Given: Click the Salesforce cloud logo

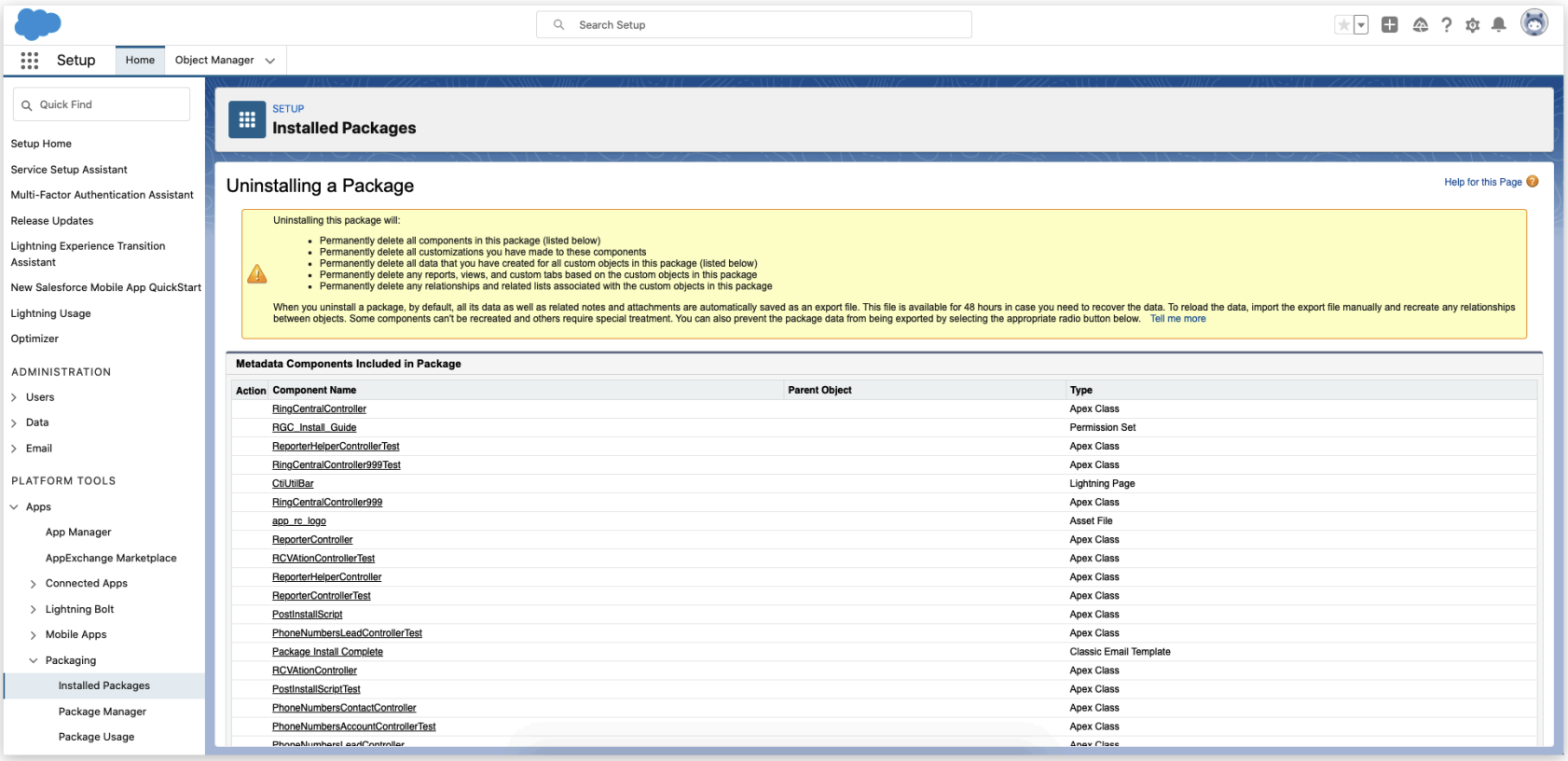Looking at the screenshot, I should pyautogui.click(x=38, y=24).
